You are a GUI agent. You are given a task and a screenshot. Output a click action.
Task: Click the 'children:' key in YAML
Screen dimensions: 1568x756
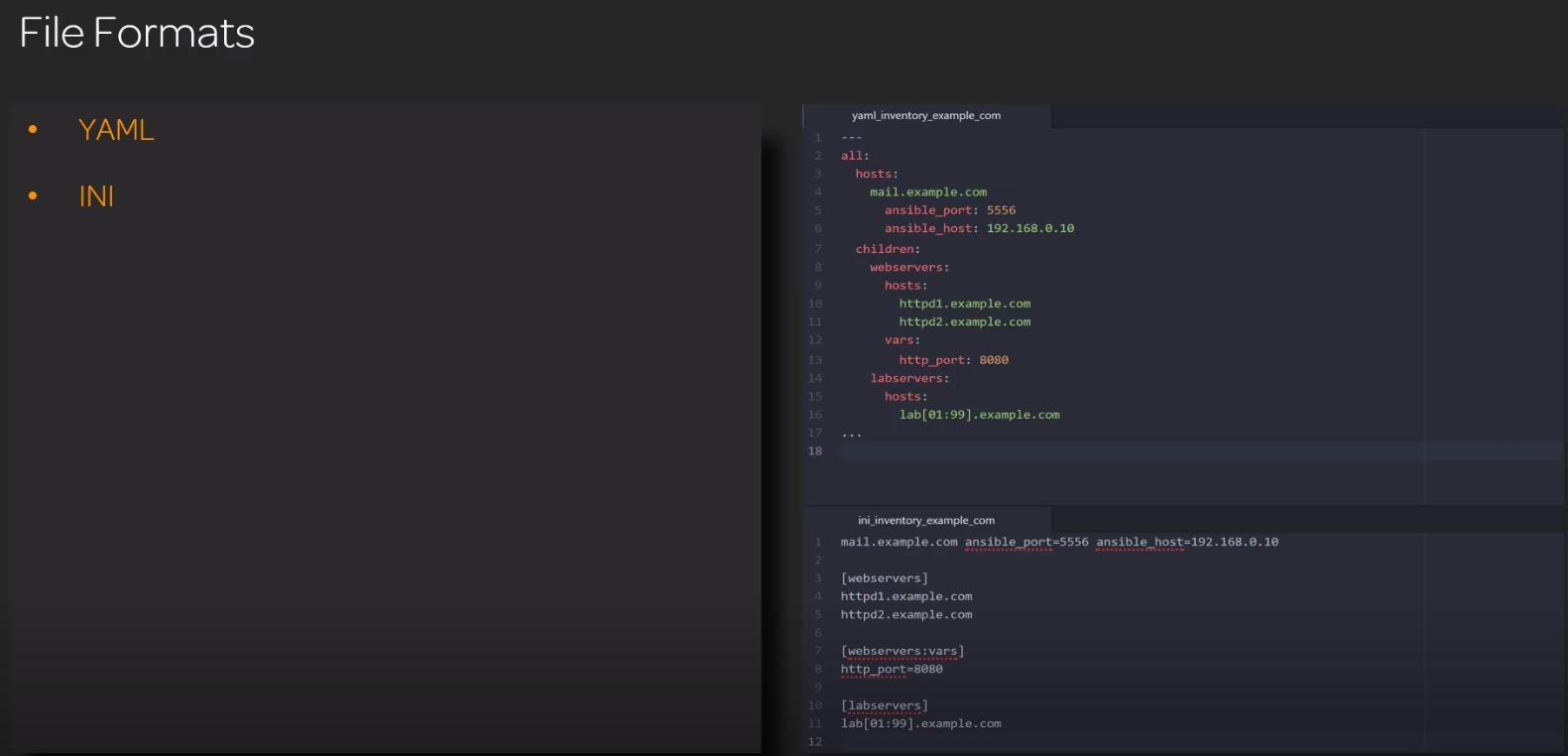(888, 249)
